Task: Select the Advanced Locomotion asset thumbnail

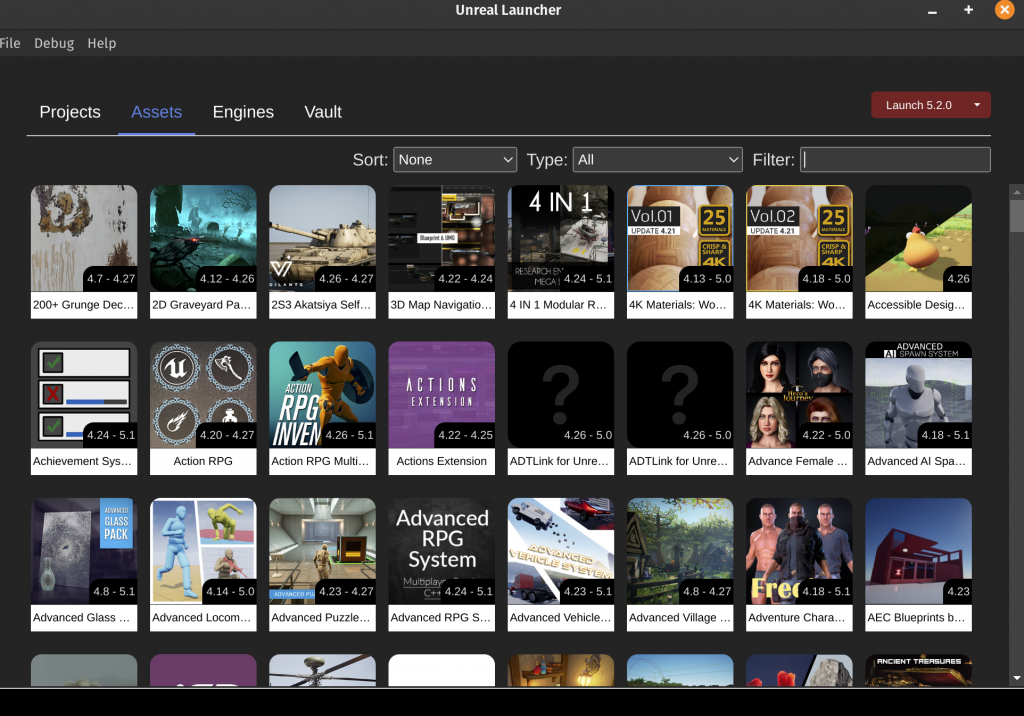Action: coord(203,551)
